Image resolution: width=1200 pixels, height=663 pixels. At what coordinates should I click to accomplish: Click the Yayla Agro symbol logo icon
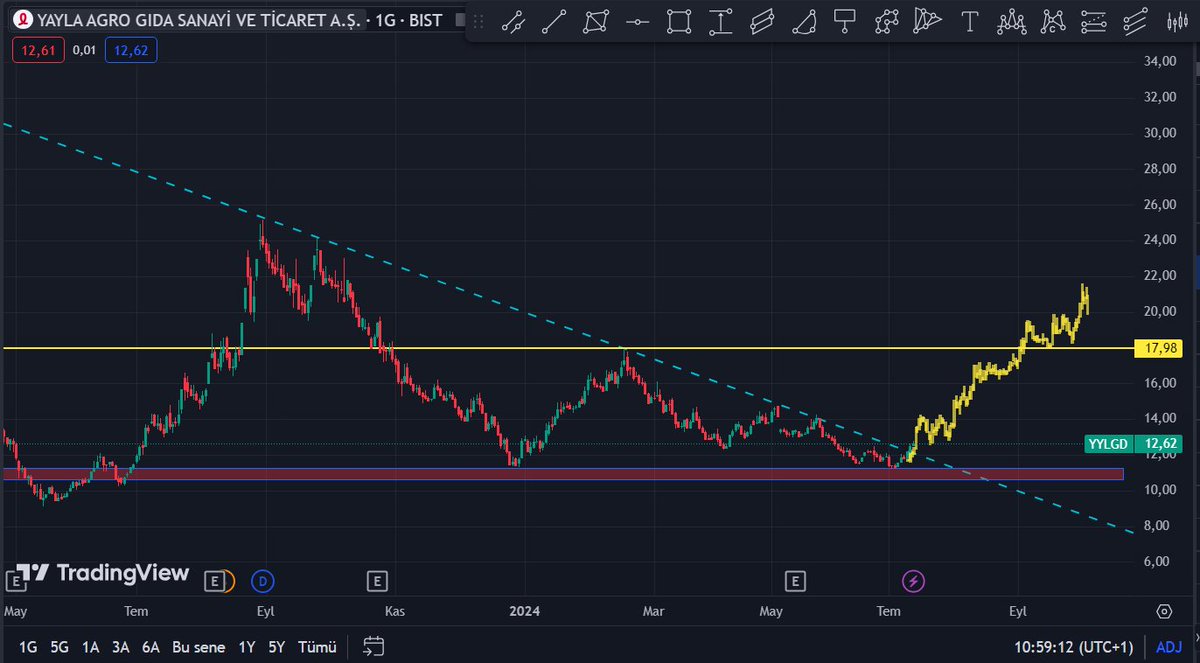23,20
